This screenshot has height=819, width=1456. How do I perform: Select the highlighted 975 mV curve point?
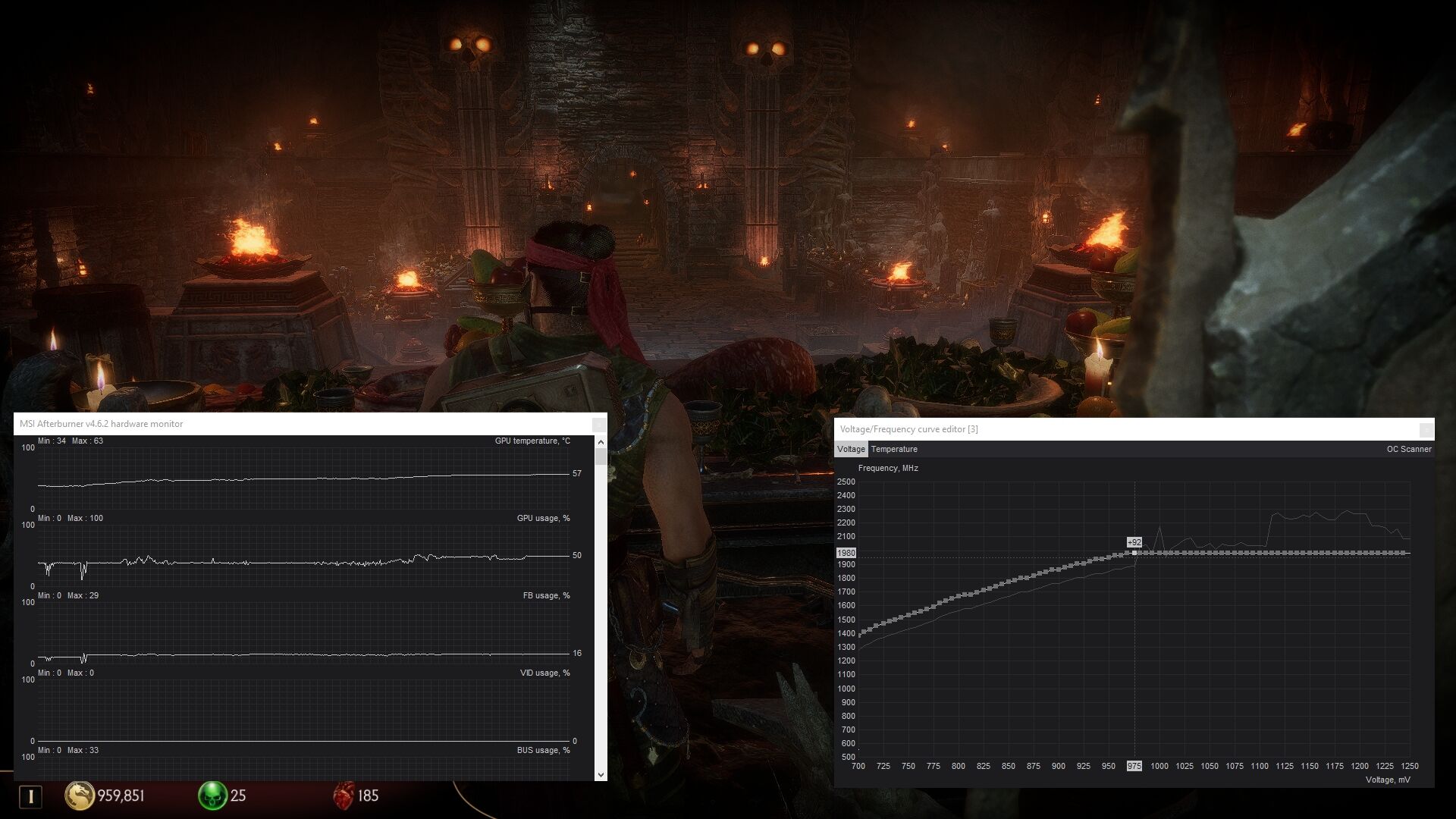click(x=1134, y=553)
